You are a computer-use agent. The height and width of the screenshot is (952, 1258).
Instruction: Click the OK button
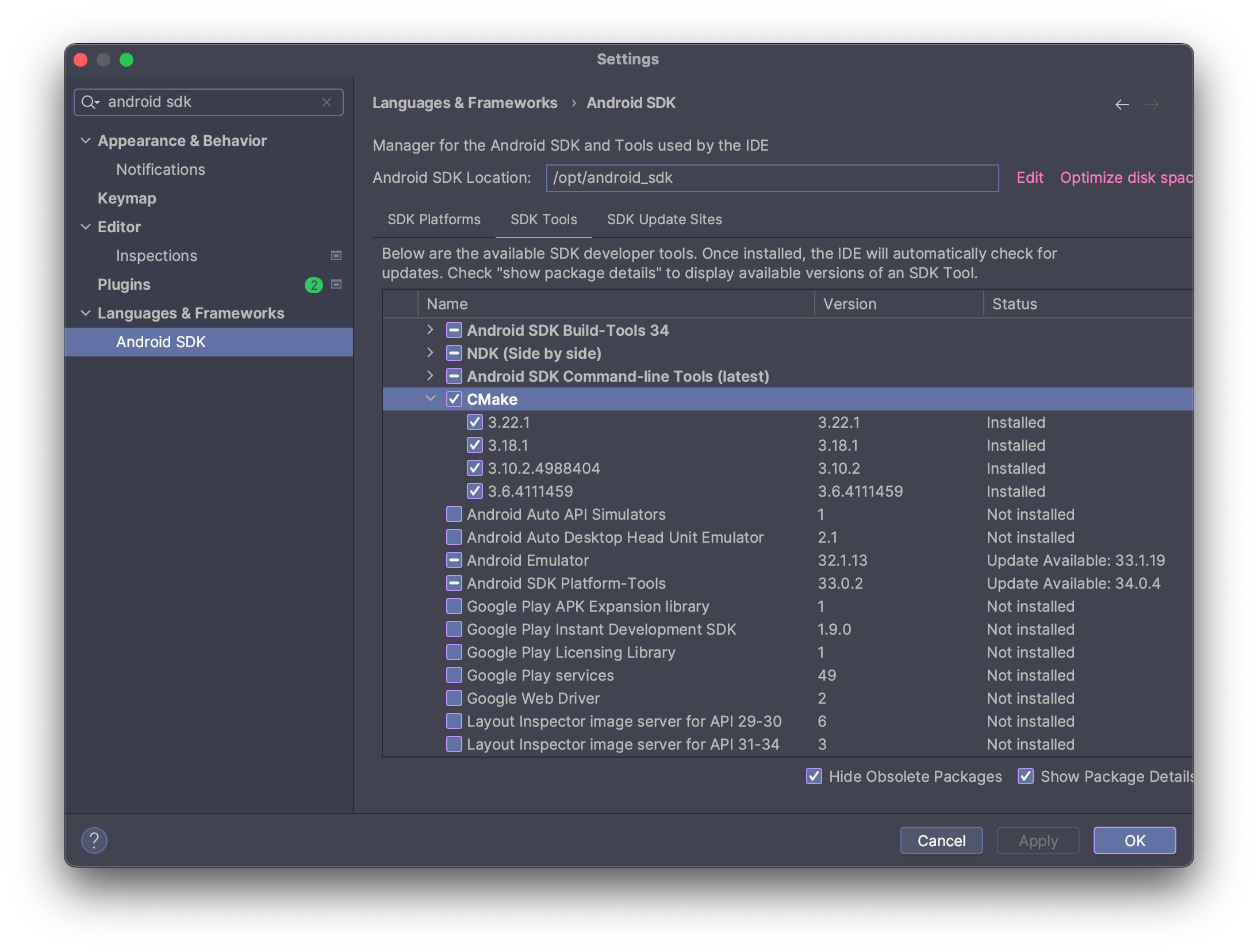pos(1134,840)
